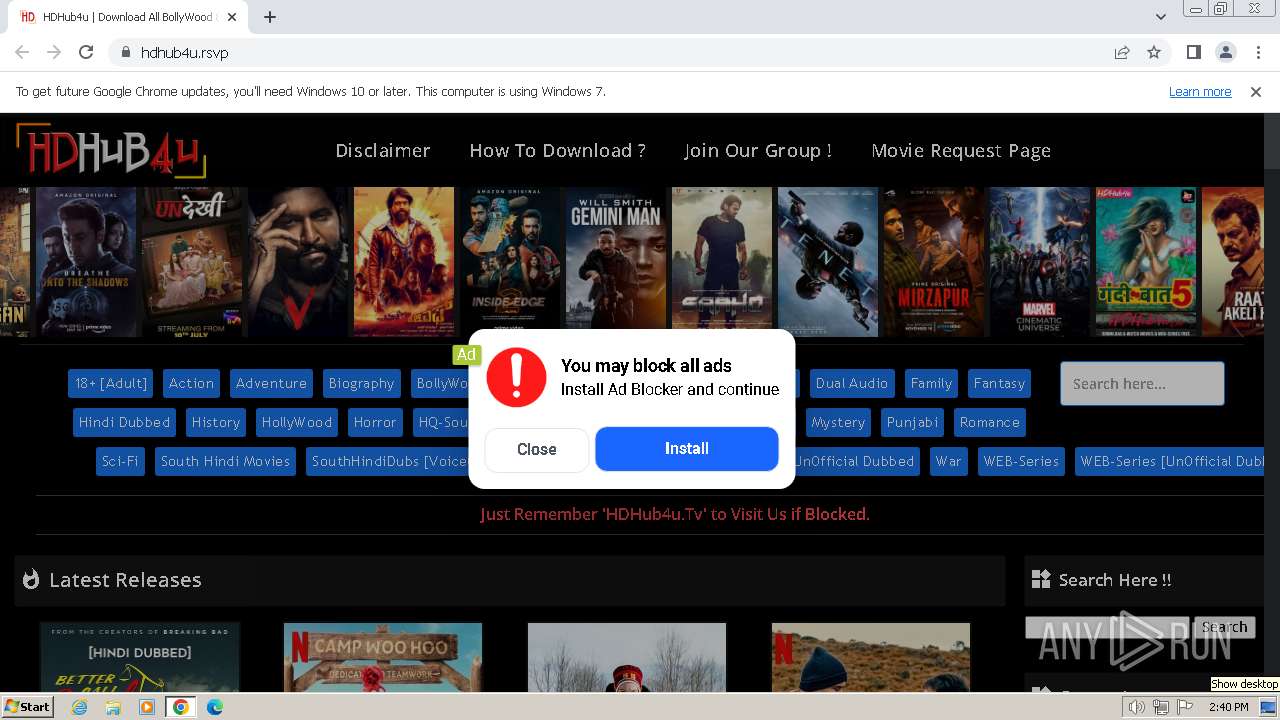
Task: Open the Marvel Cinematic Universe poster
Action: coord(1040,262)
